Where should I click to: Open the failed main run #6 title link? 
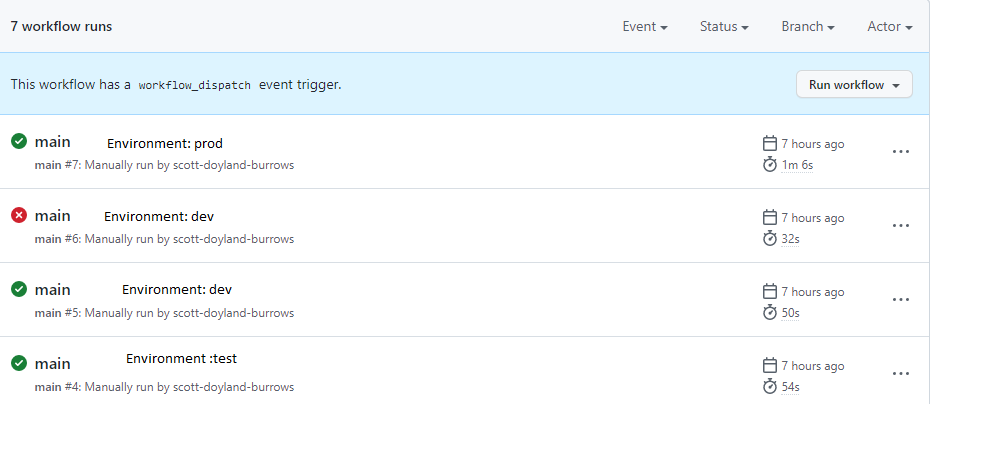(x=52, y=216)
